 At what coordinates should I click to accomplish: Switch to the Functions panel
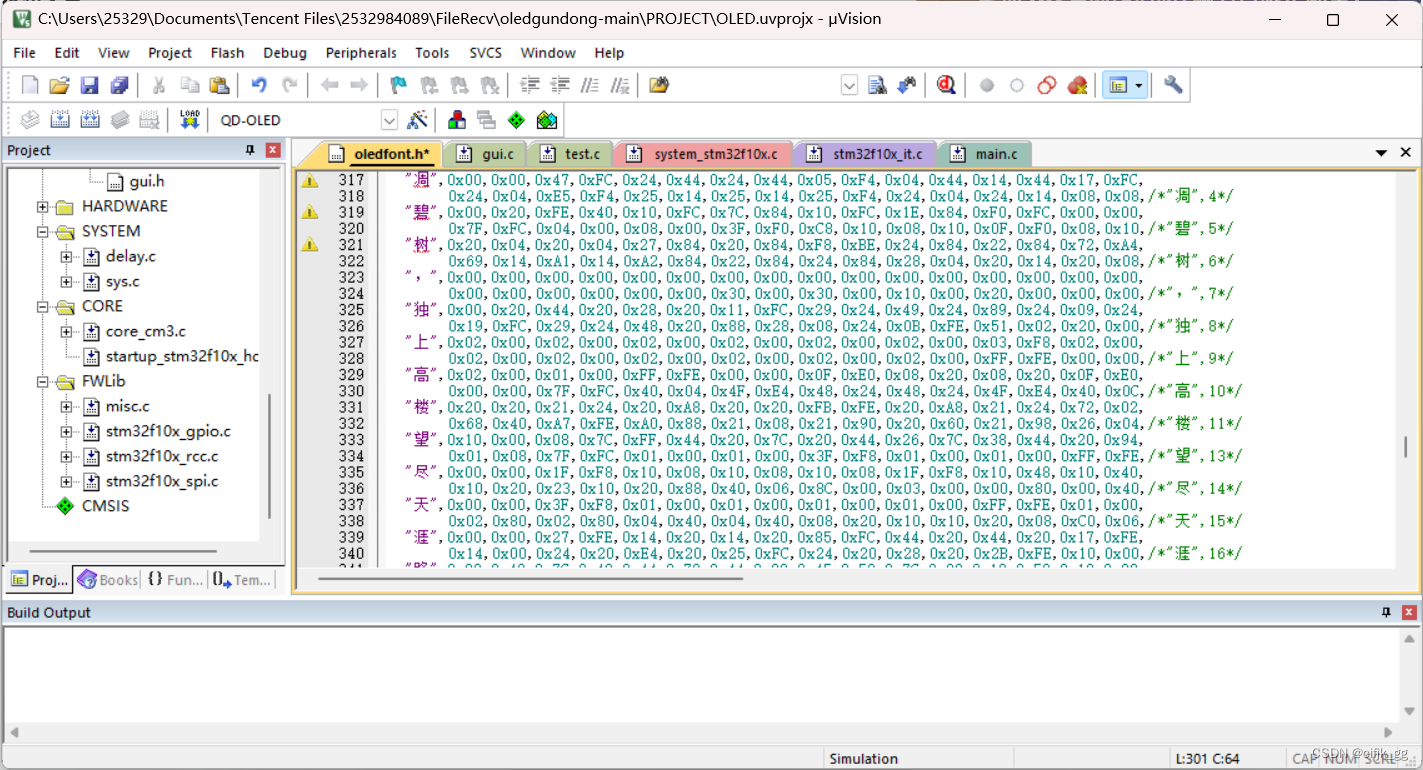(174, 579)
